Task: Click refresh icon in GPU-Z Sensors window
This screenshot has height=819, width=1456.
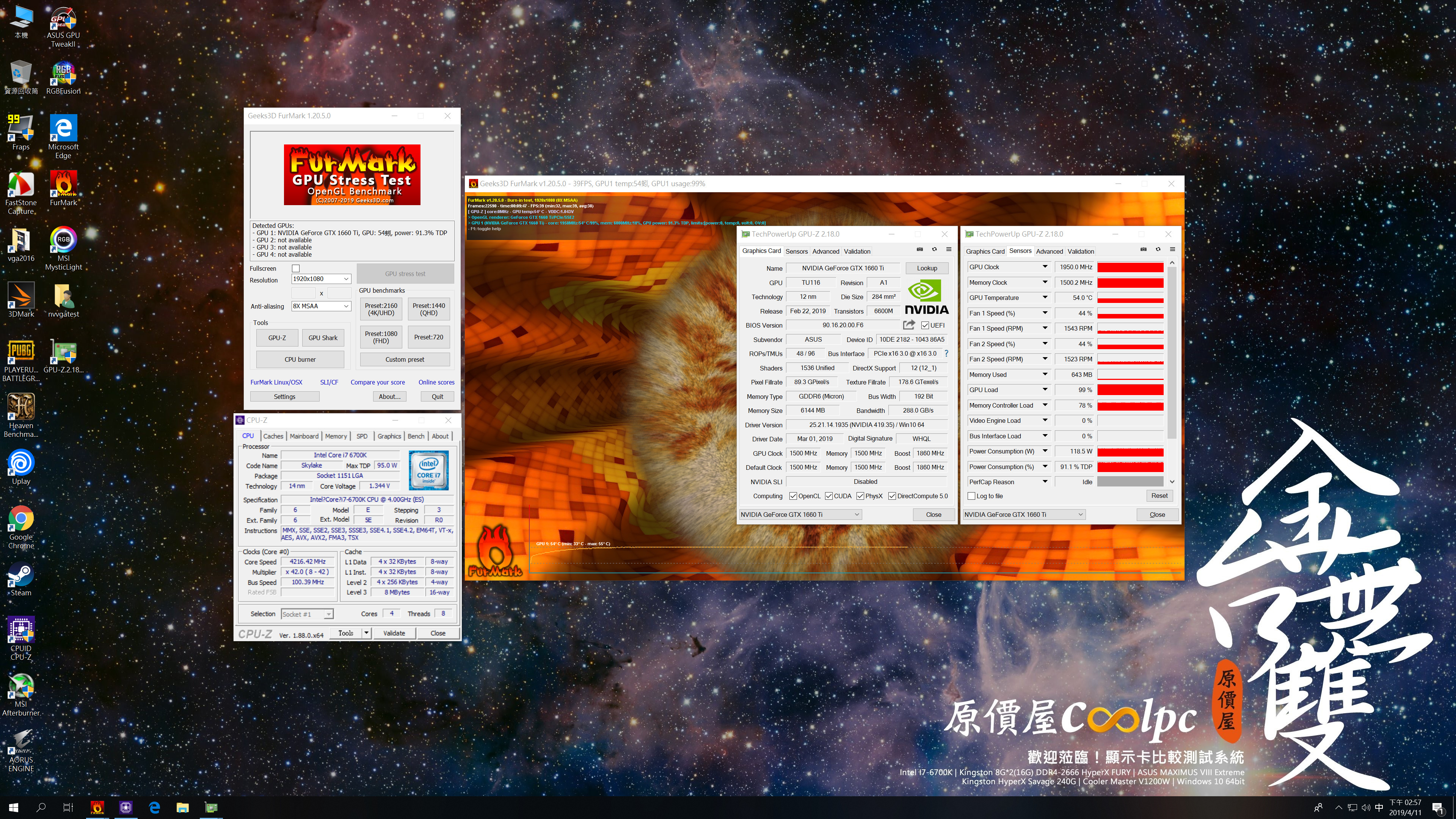Action: [x=1158, y=249]
